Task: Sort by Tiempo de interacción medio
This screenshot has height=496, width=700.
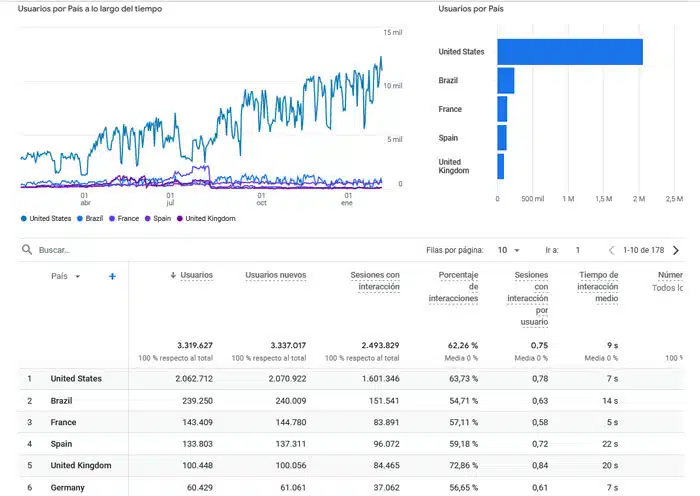Action: [598, 287]
